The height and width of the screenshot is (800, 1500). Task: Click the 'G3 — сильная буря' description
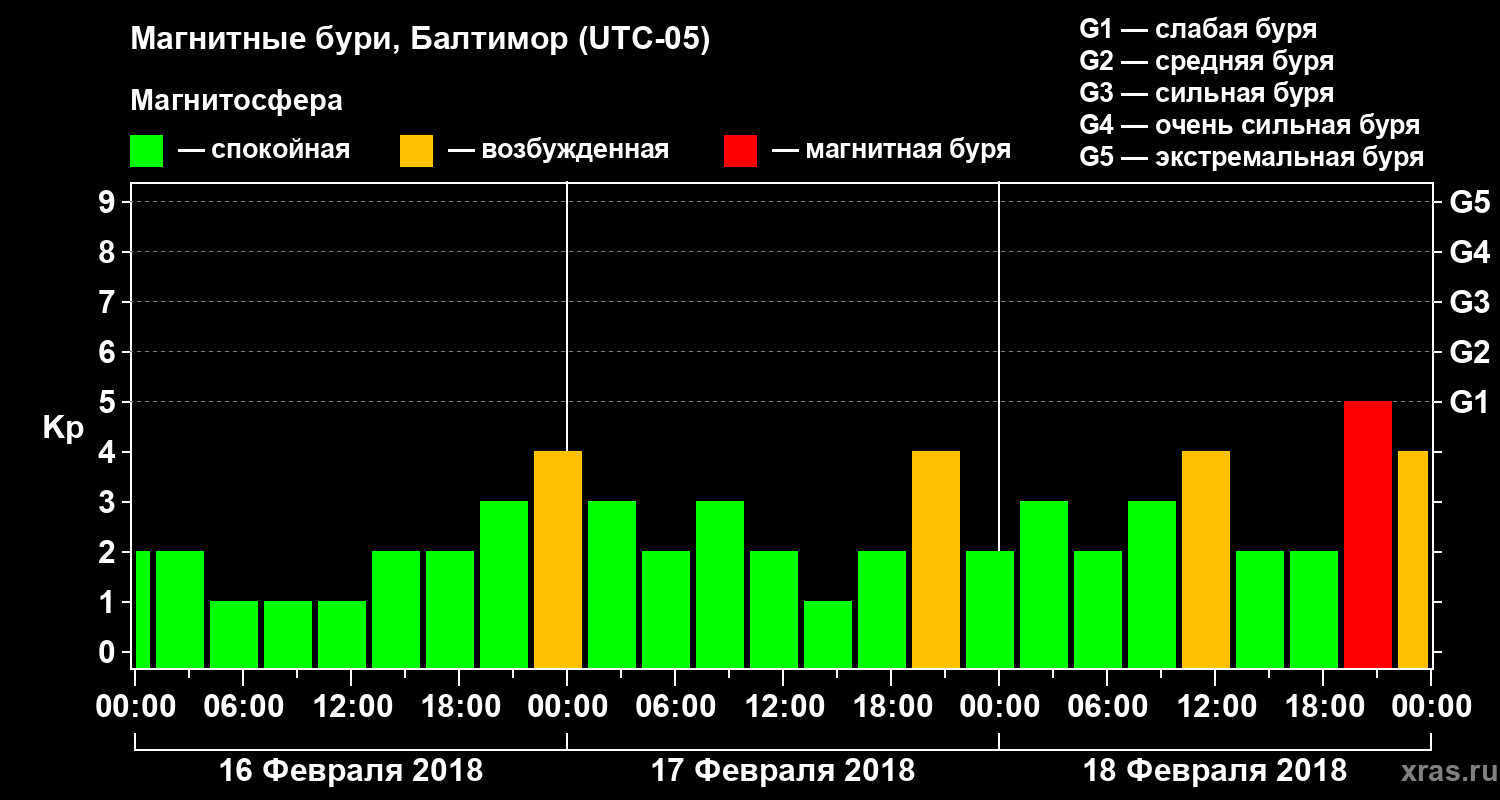click(x=1206, y=93)
